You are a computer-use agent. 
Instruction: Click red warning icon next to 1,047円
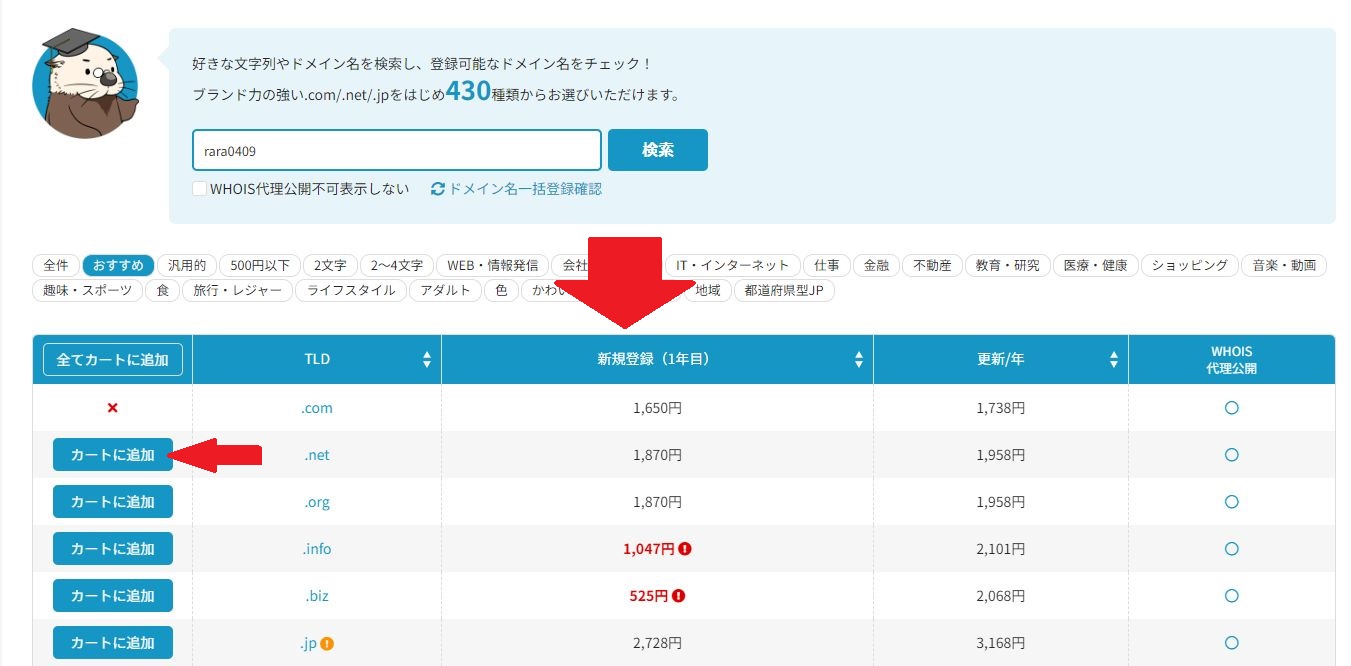[685, 549]
